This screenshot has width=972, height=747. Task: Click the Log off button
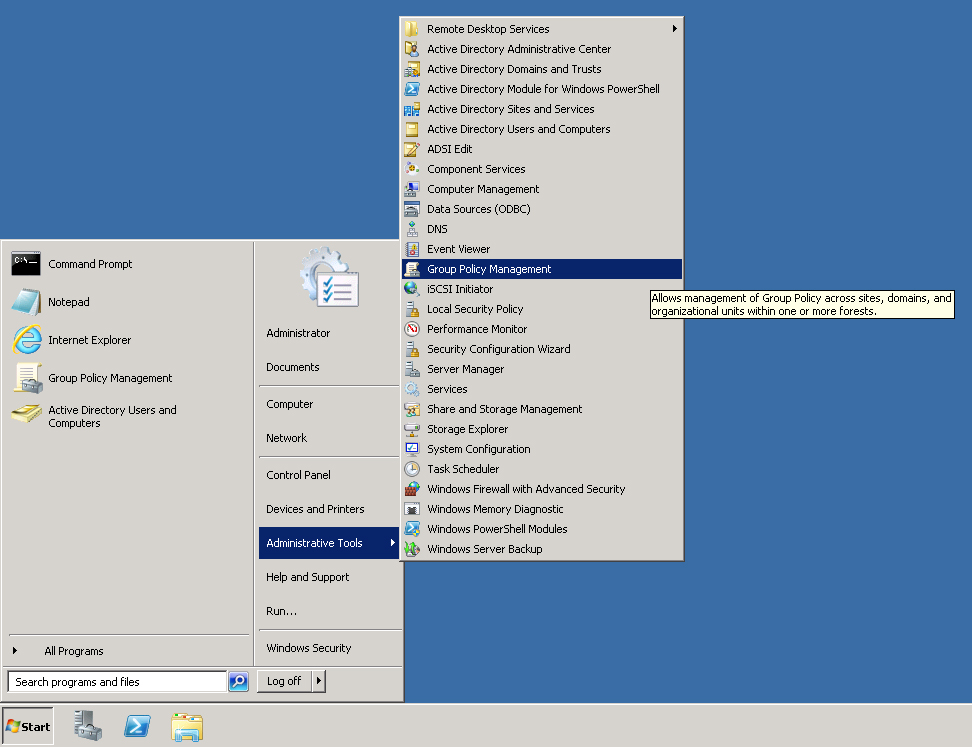coord(284,681)
